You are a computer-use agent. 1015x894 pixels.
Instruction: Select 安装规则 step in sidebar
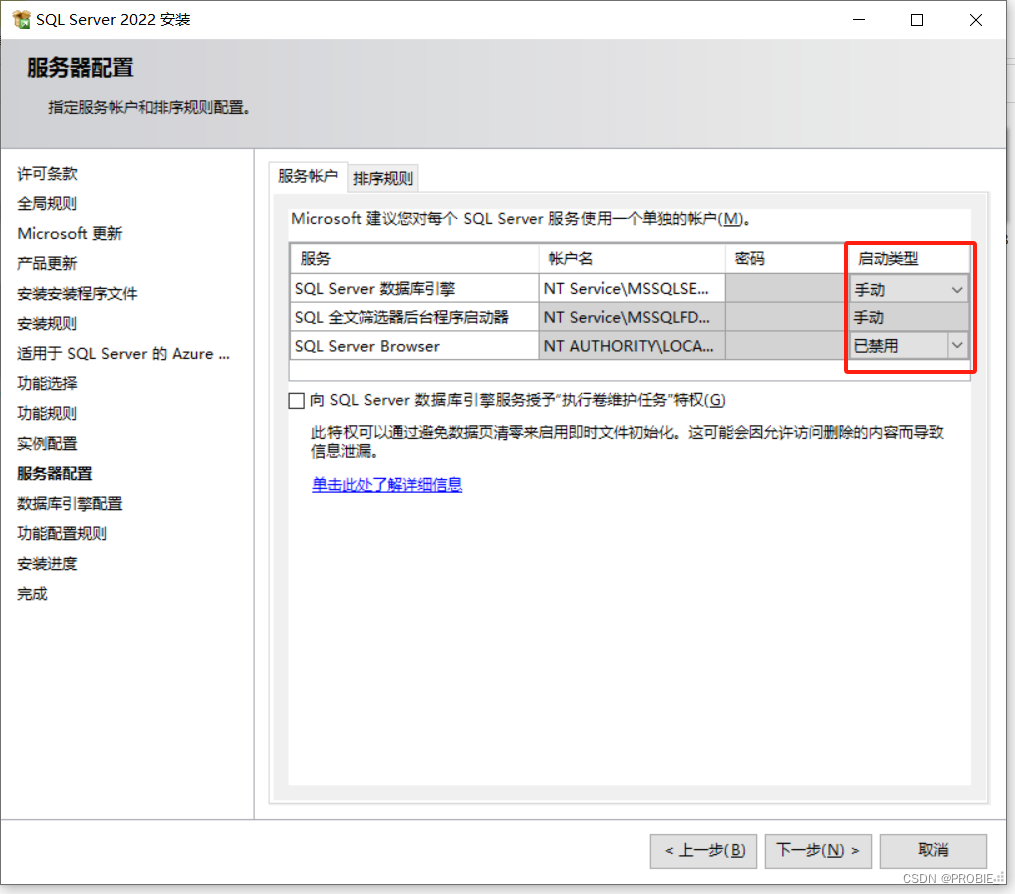(x=47, y=323)
